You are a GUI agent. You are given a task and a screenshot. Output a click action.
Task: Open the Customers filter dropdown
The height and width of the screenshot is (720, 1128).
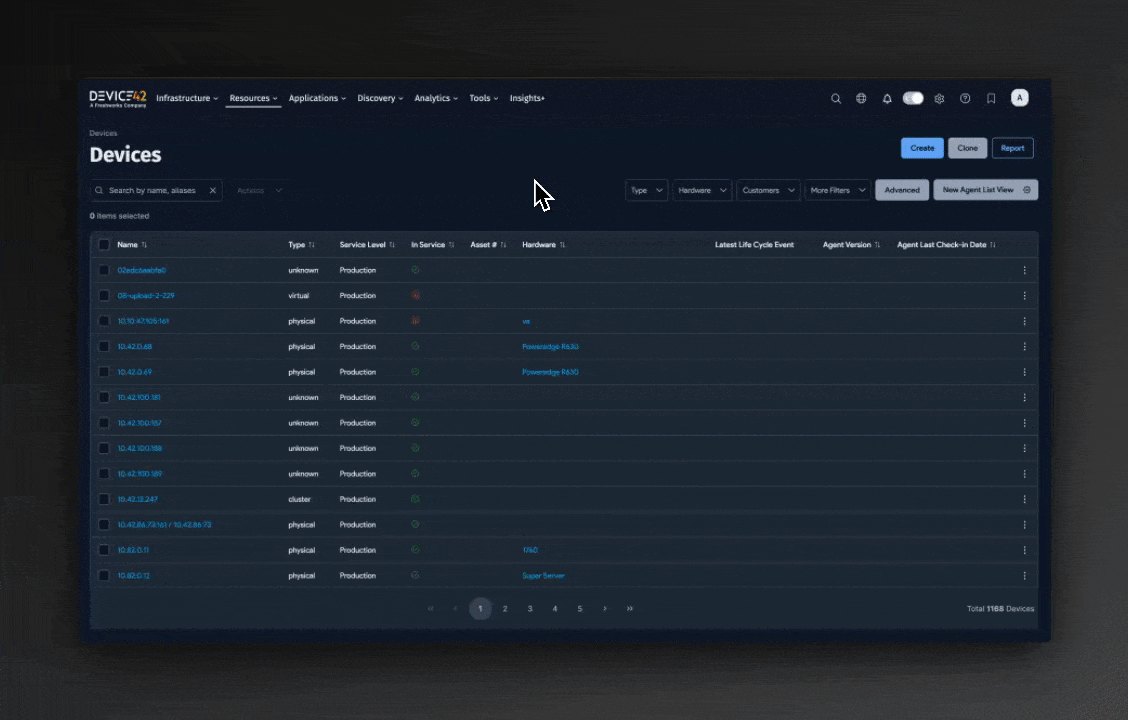click(768, 190)
